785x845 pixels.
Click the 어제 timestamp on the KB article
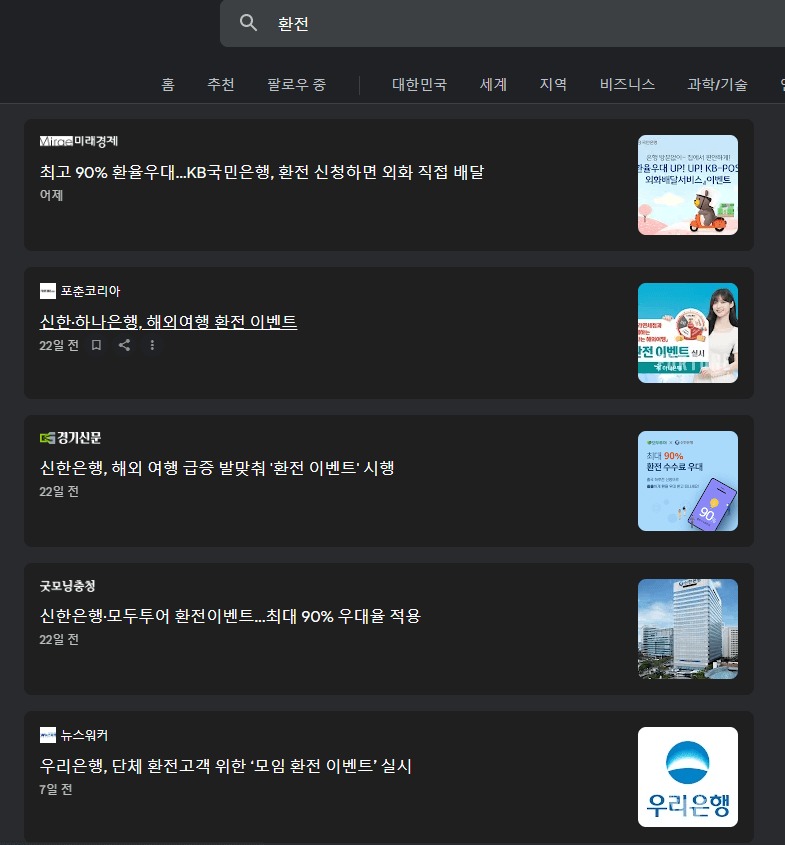(51, 195)
